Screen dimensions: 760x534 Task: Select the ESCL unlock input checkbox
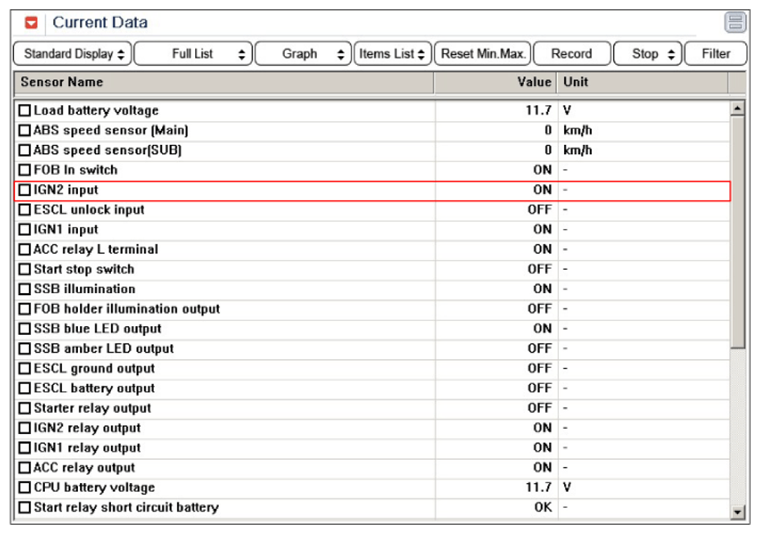(25, 210)
